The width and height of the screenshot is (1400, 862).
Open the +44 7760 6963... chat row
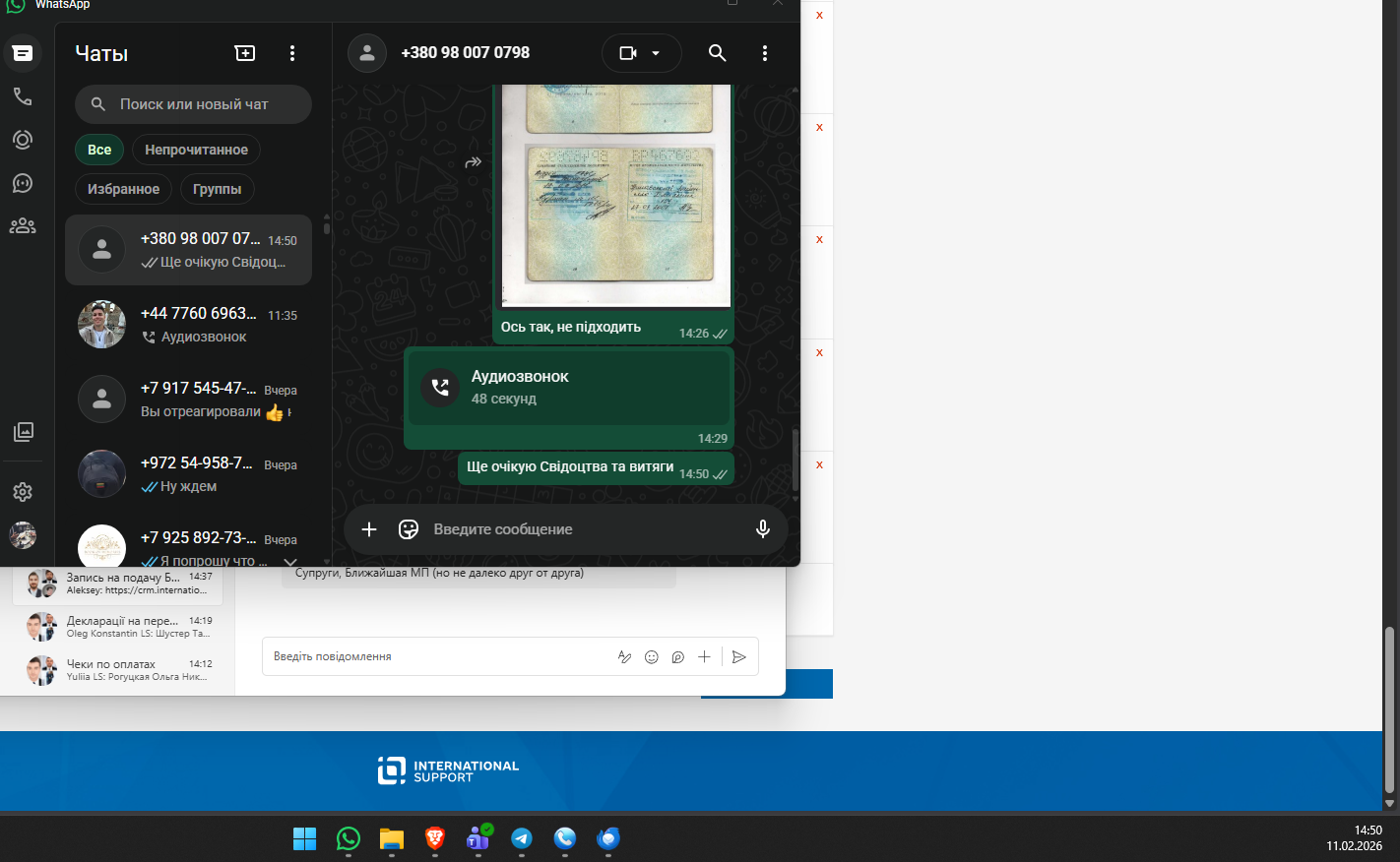click(188, 325)
